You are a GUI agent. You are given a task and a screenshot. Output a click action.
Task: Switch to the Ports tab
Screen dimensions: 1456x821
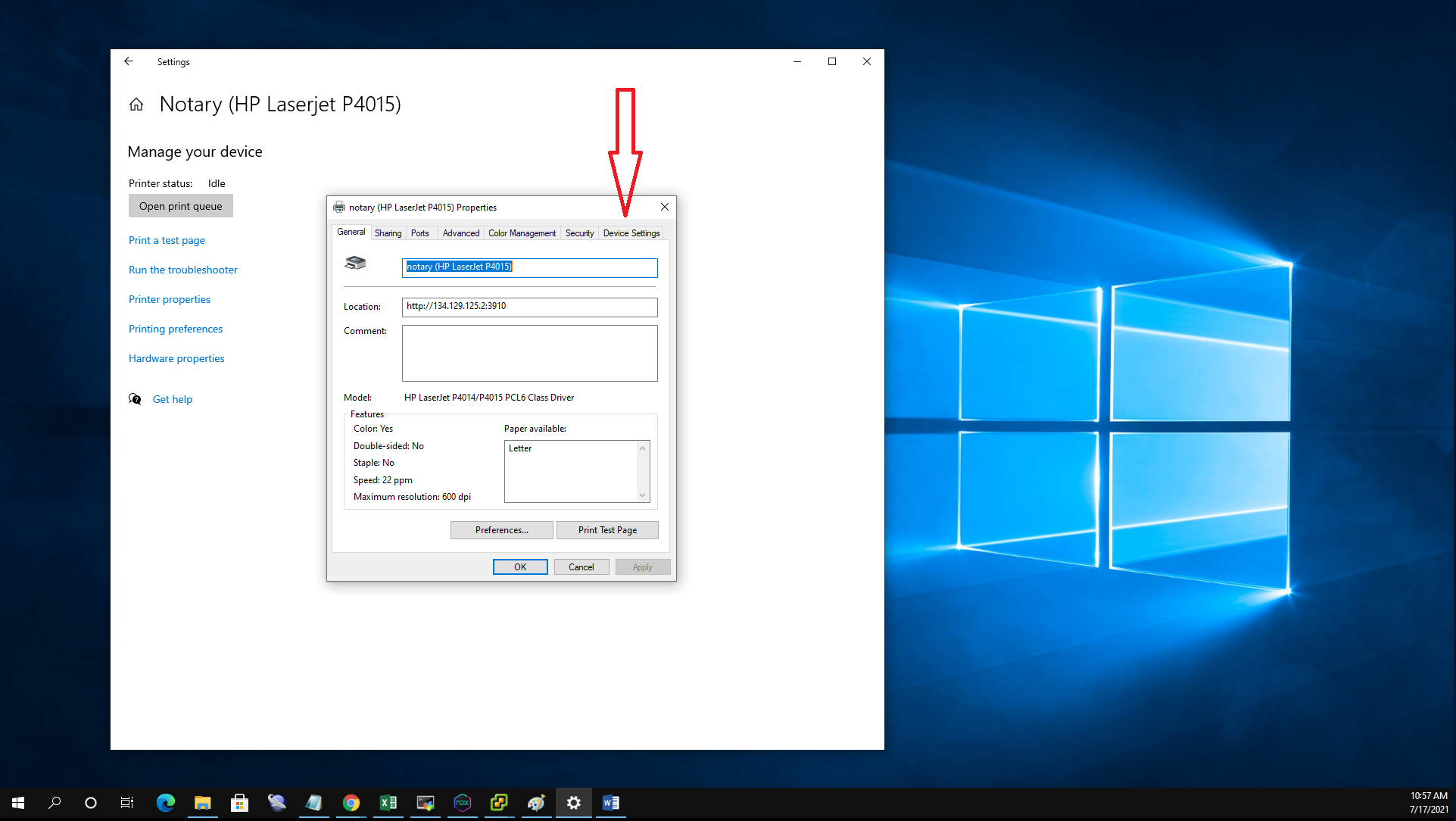419,233
